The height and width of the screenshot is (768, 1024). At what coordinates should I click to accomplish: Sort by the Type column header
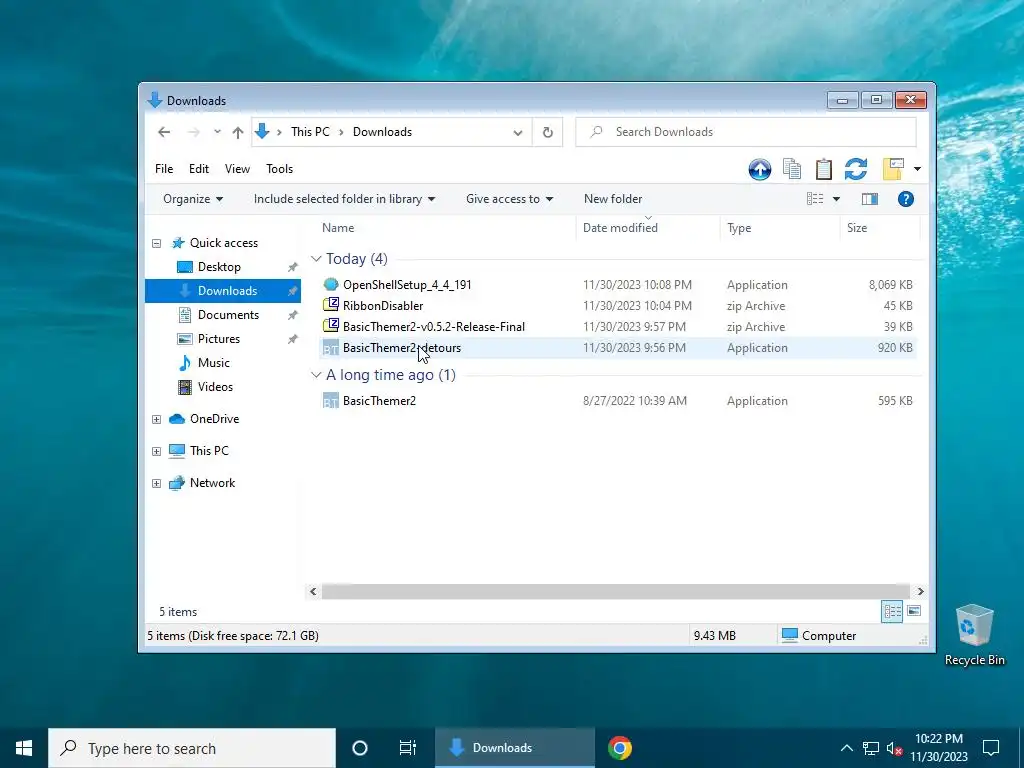click(x=739, y=228)
